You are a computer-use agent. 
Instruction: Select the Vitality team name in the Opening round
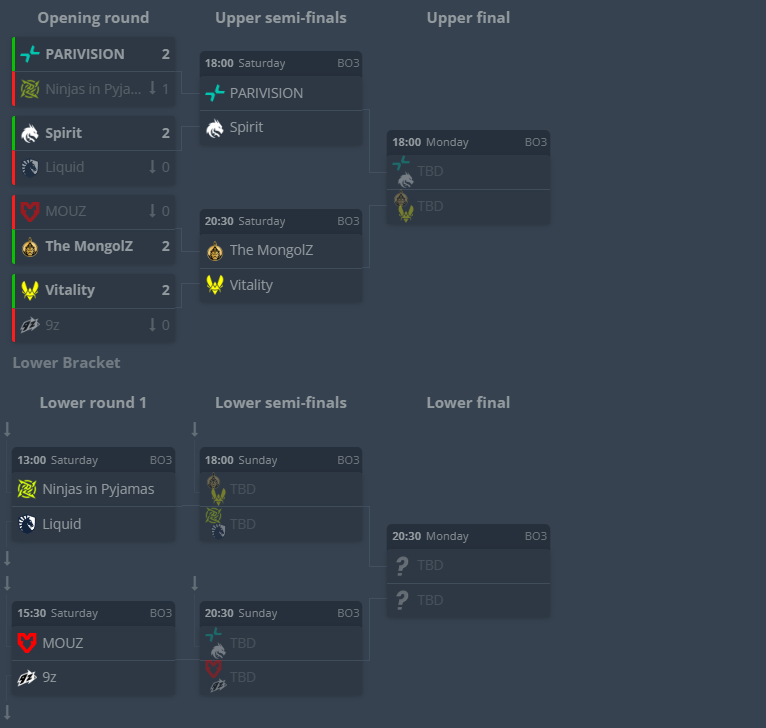click(70, 290)
